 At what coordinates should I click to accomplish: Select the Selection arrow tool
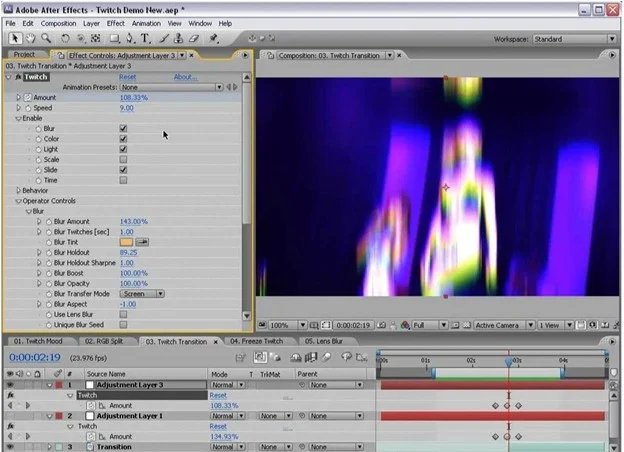15,38
